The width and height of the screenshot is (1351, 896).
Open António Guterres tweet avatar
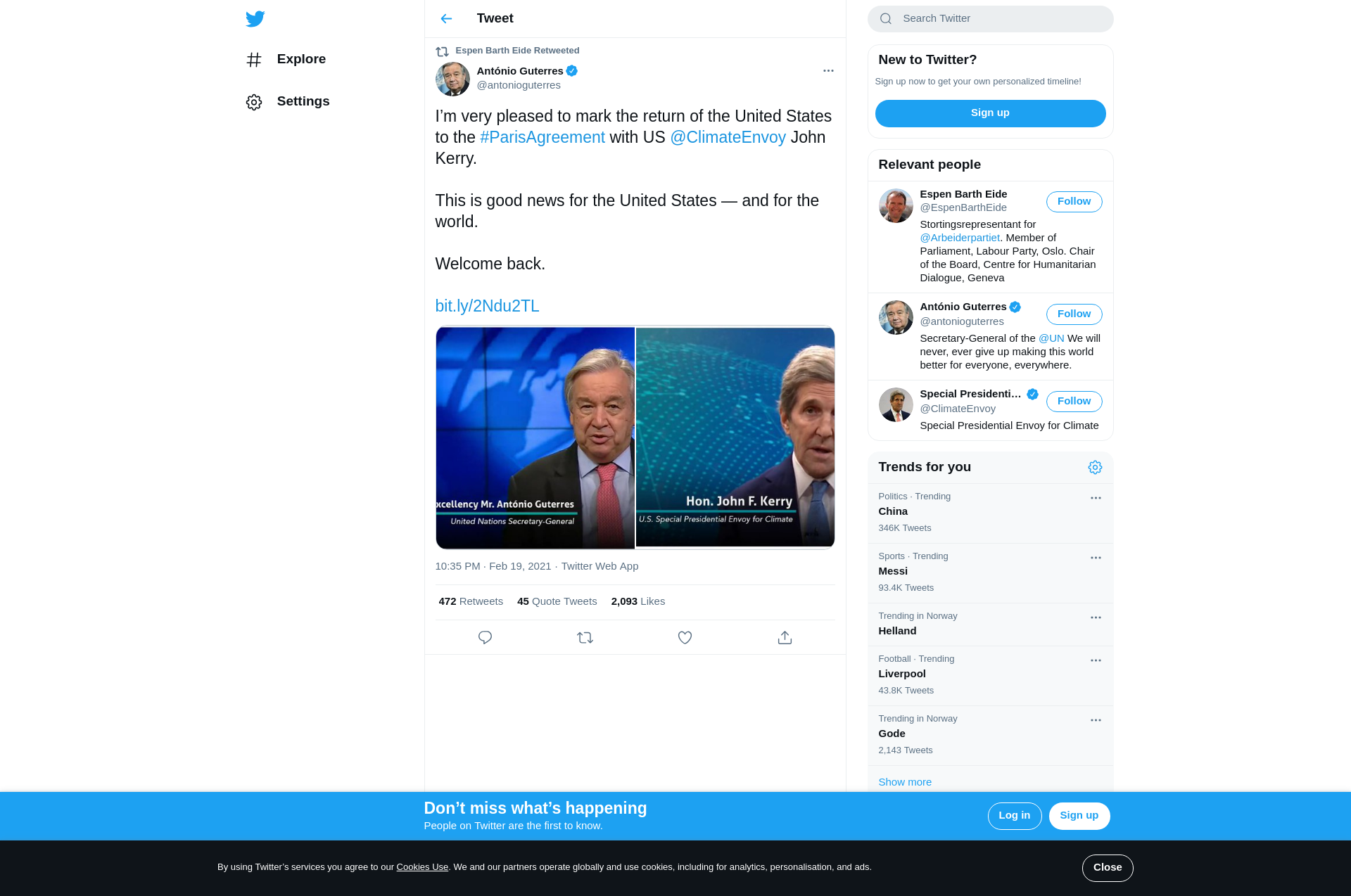[452, 79]
